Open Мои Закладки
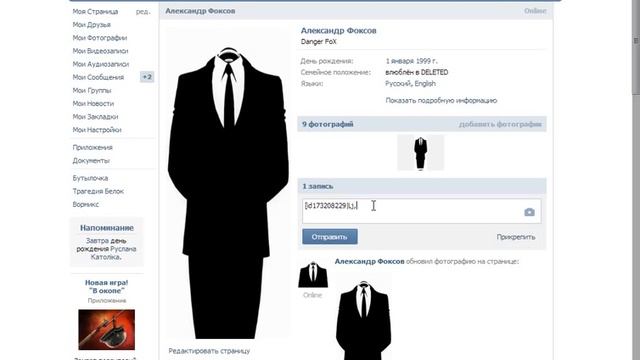 point(95,116)
